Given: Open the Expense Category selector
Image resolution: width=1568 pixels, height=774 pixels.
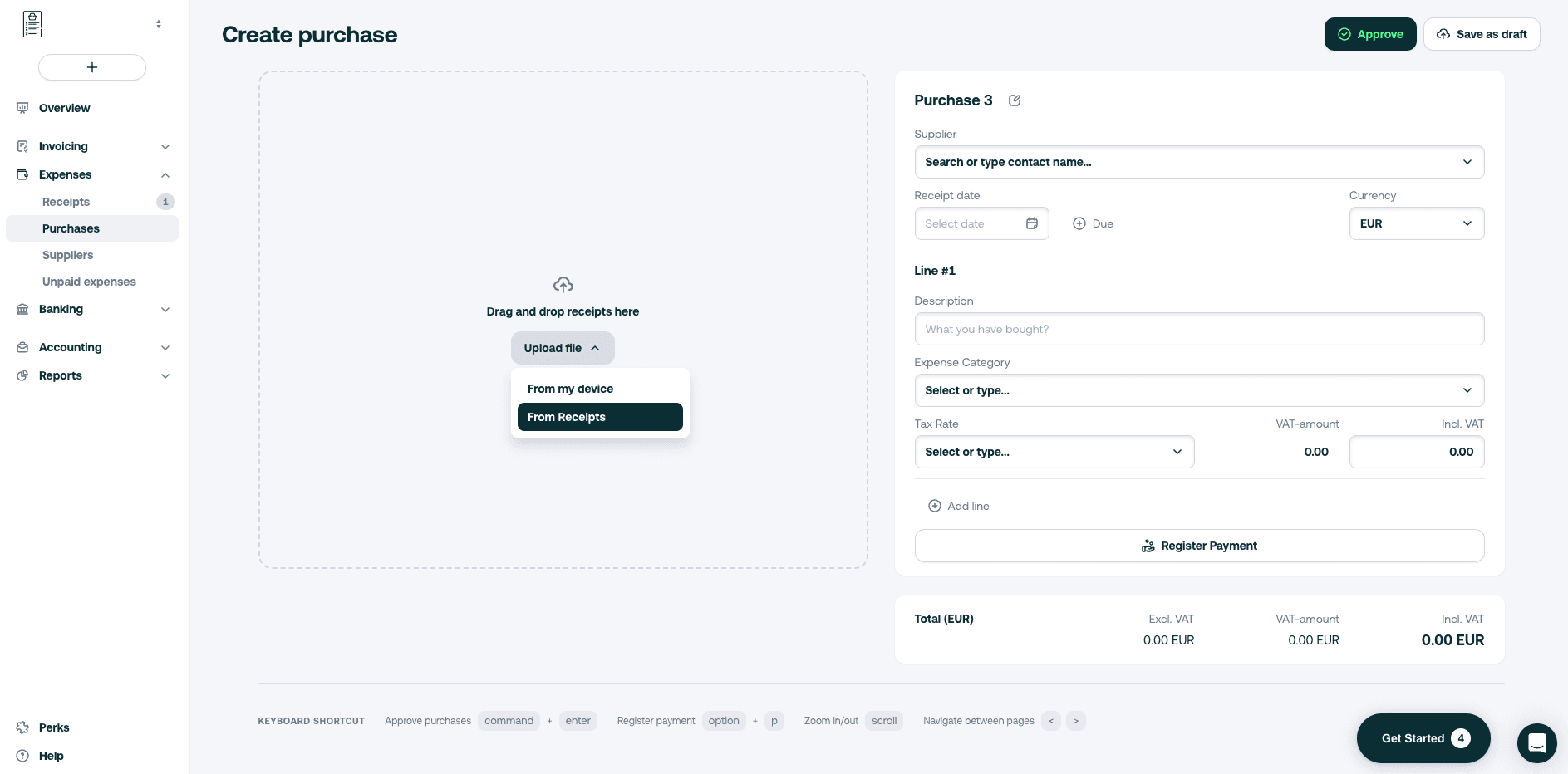Looking at the screenshot, I should (1199, 390).
